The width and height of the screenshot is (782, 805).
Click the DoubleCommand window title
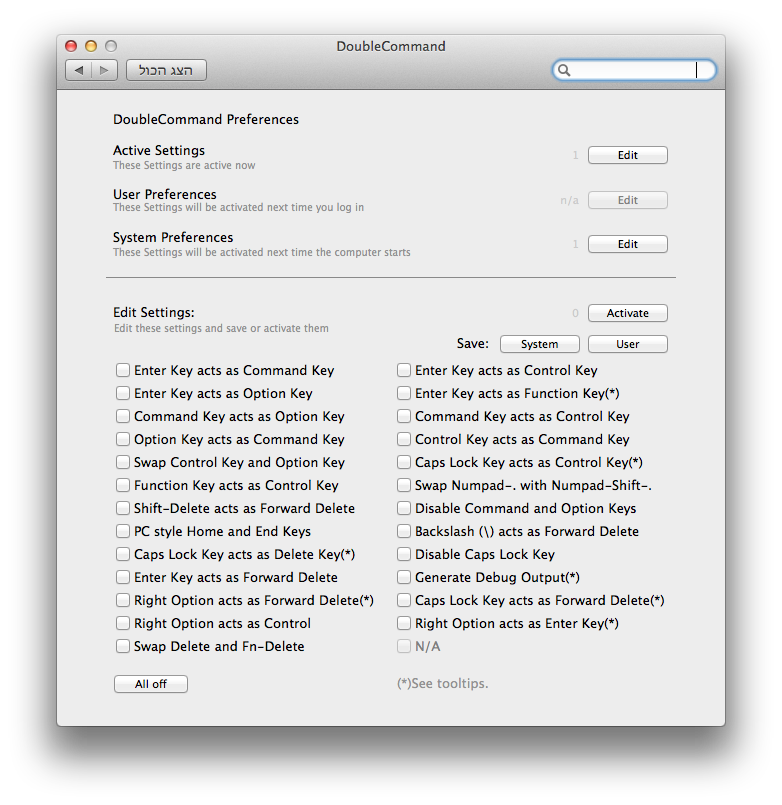point(391,47)
